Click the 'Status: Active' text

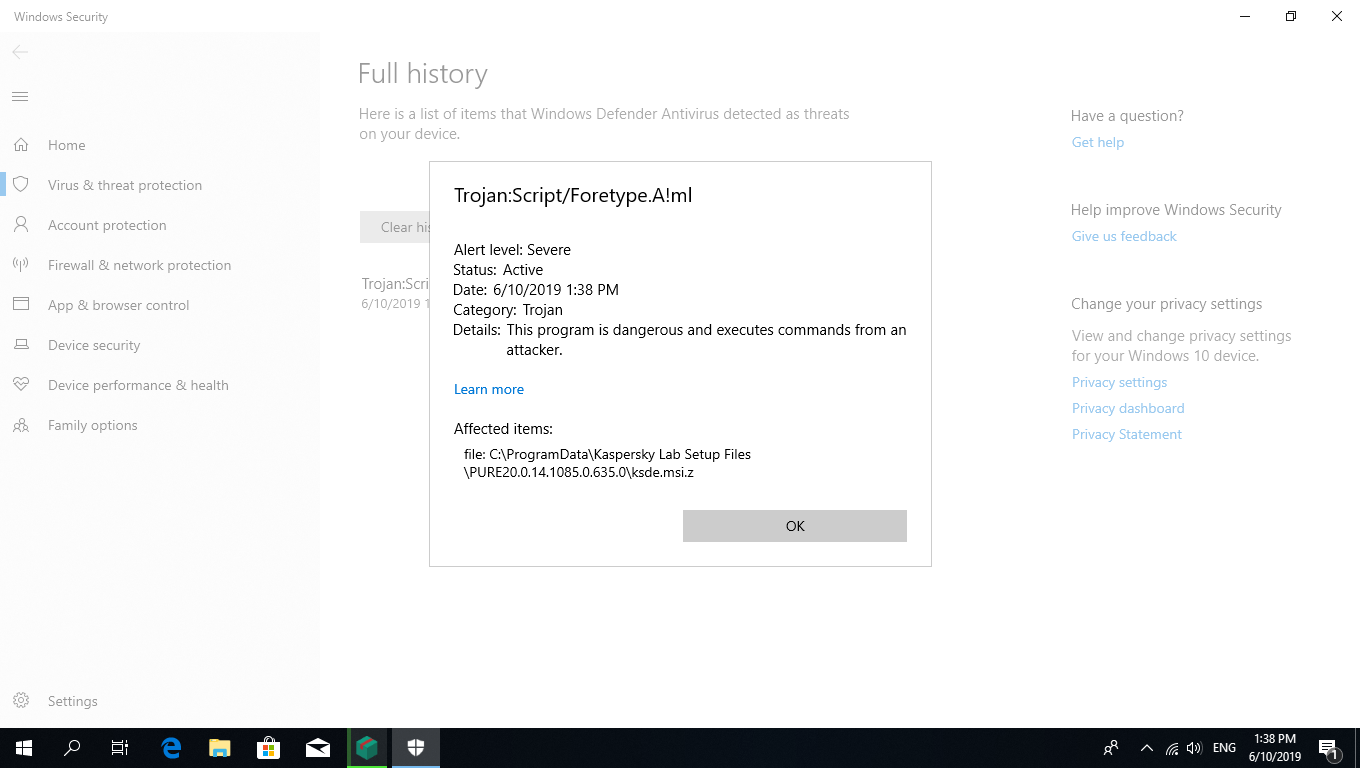498,270
